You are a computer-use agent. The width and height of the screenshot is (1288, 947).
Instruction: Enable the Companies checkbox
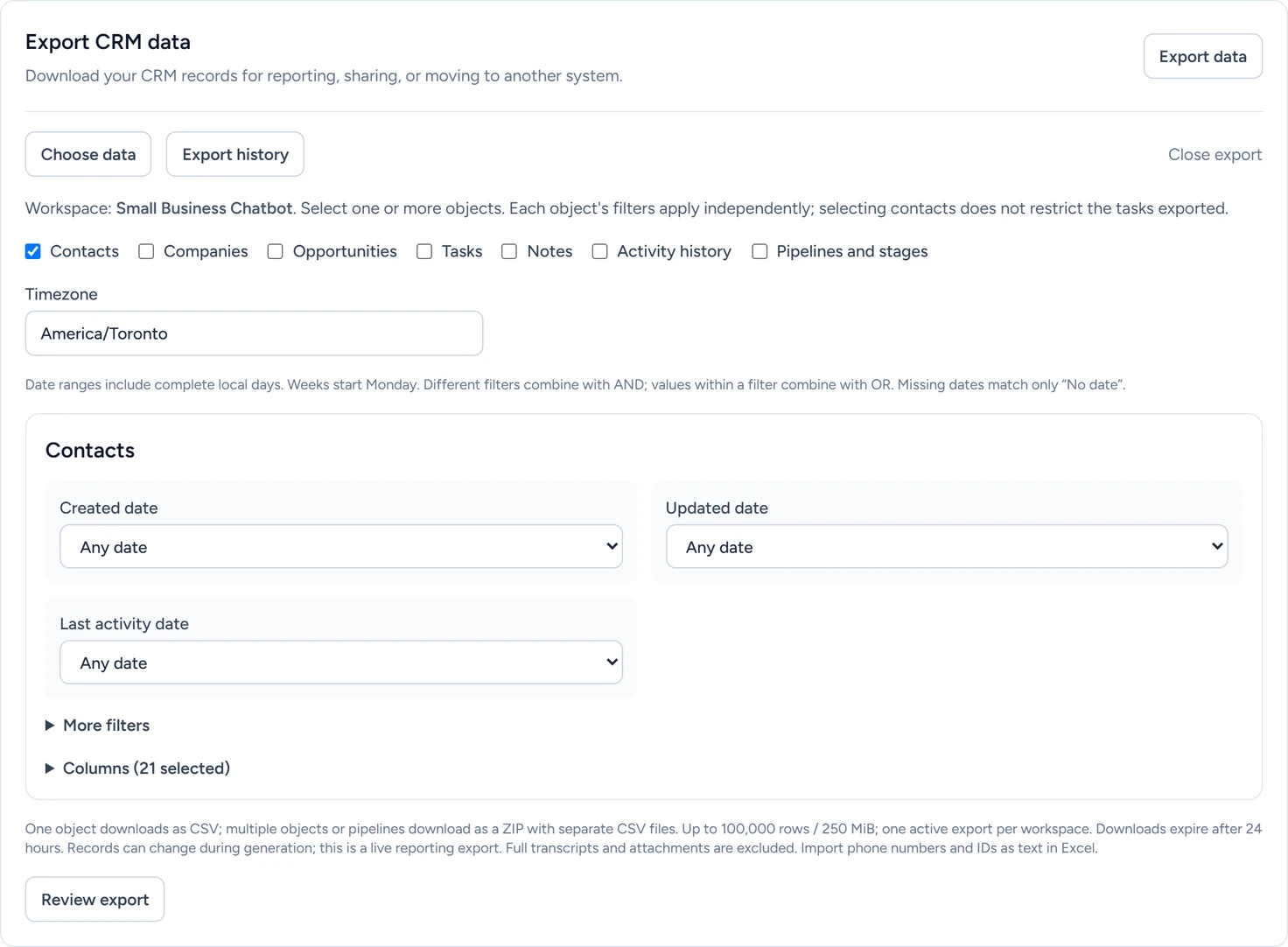(146, 251)
